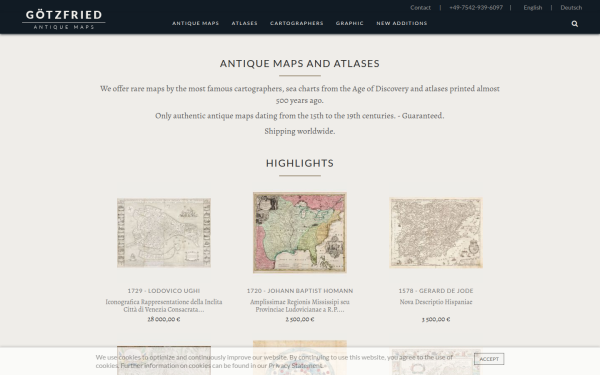Click the Antique Maps and Atlases heading
This screenshot has height=375, width=600.
point(300,64)
